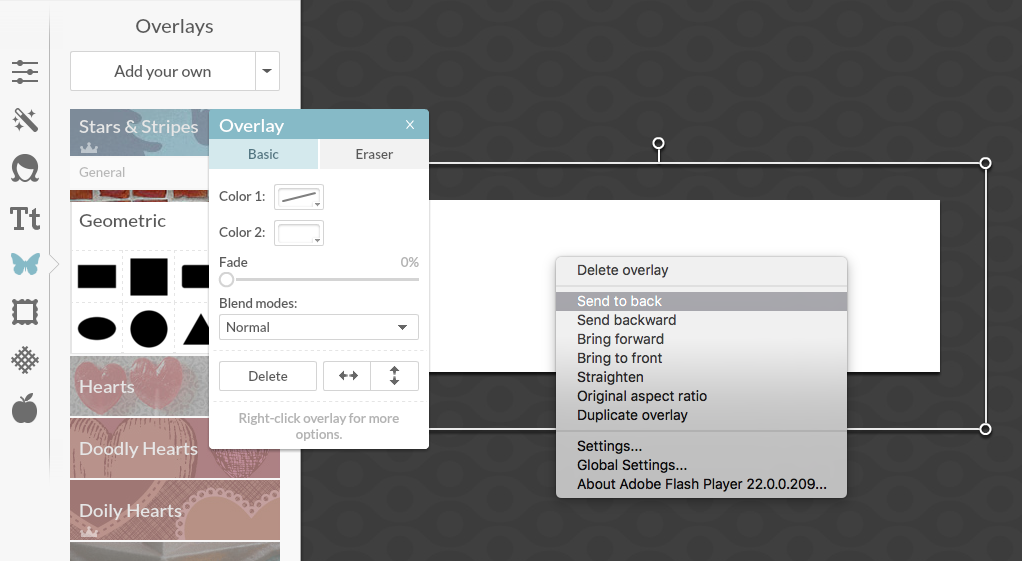The width and height of the screenshot is (1022, 561).
Task: Open the Blend modes Normal dropdown
Action: [x=319, y=327]
